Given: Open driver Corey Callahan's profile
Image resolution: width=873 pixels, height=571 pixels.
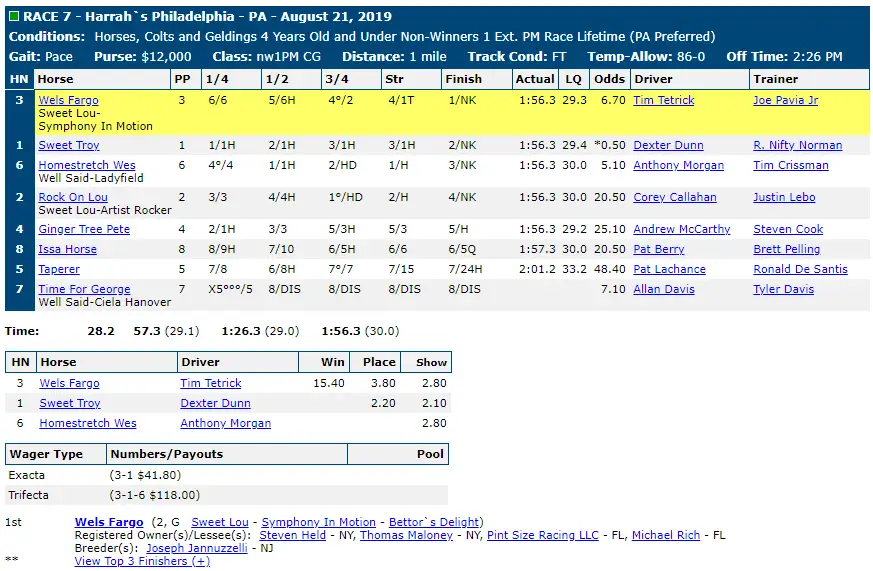Looking at the screenshot, I should [x=675, y=197].
